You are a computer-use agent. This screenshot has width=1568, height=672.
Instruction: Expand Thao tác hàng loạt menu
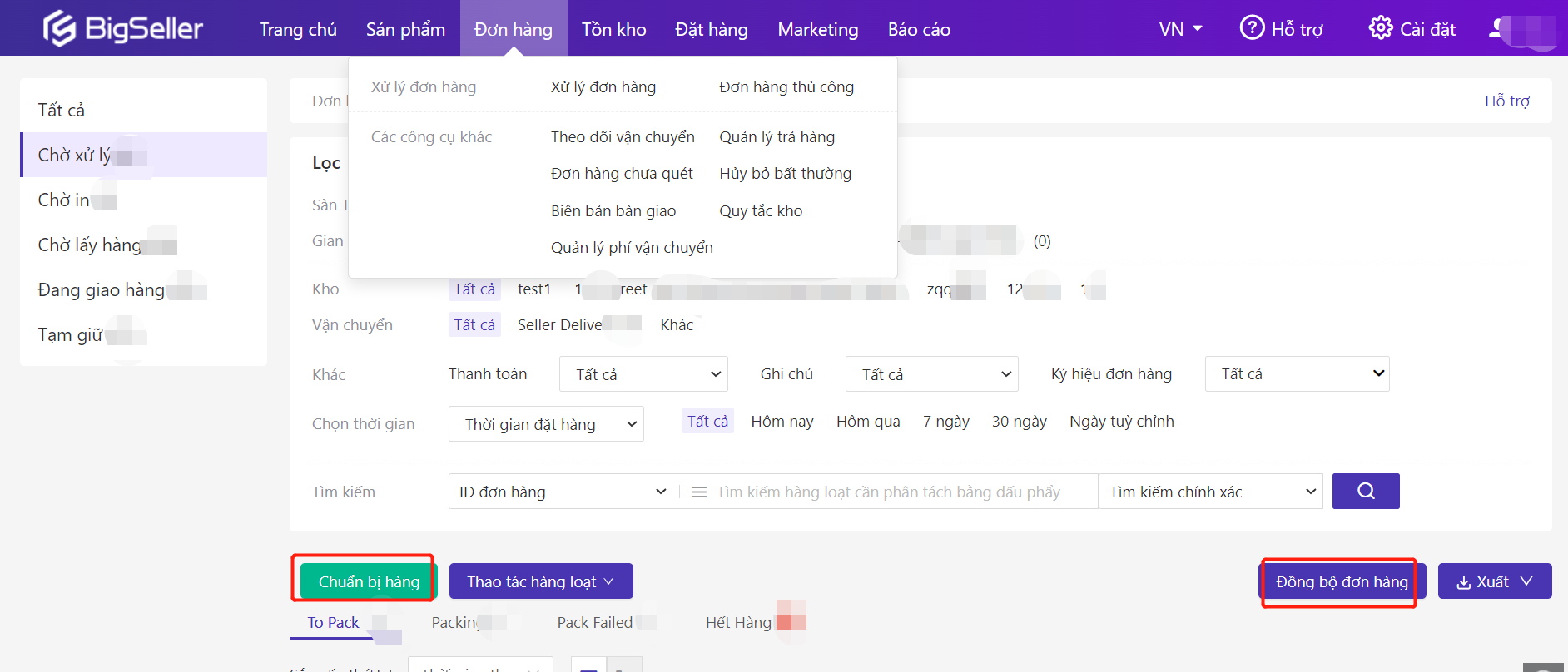tap(540, 581)
